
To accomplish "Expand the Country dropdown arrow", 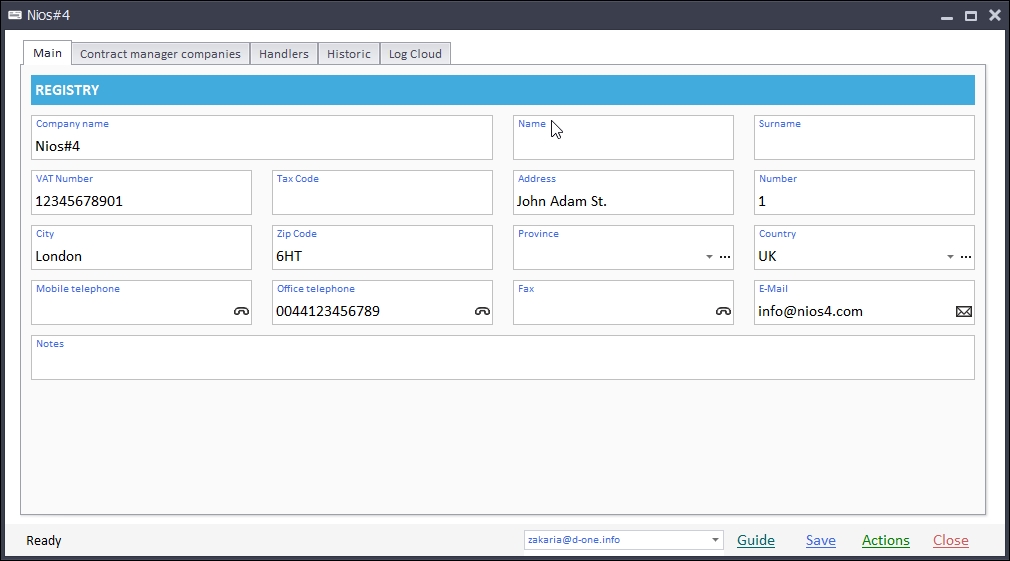I will coord(950,257).
